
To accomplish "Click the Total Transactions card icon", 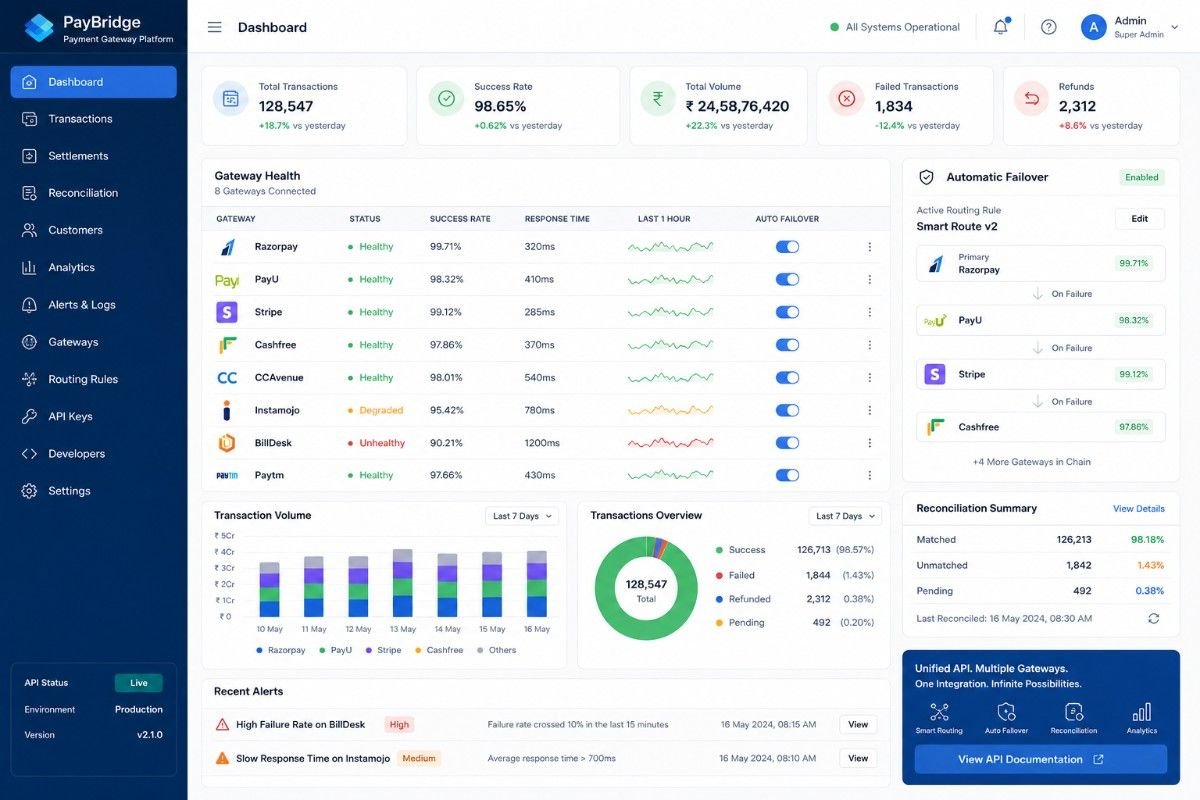I will [231, 98].
